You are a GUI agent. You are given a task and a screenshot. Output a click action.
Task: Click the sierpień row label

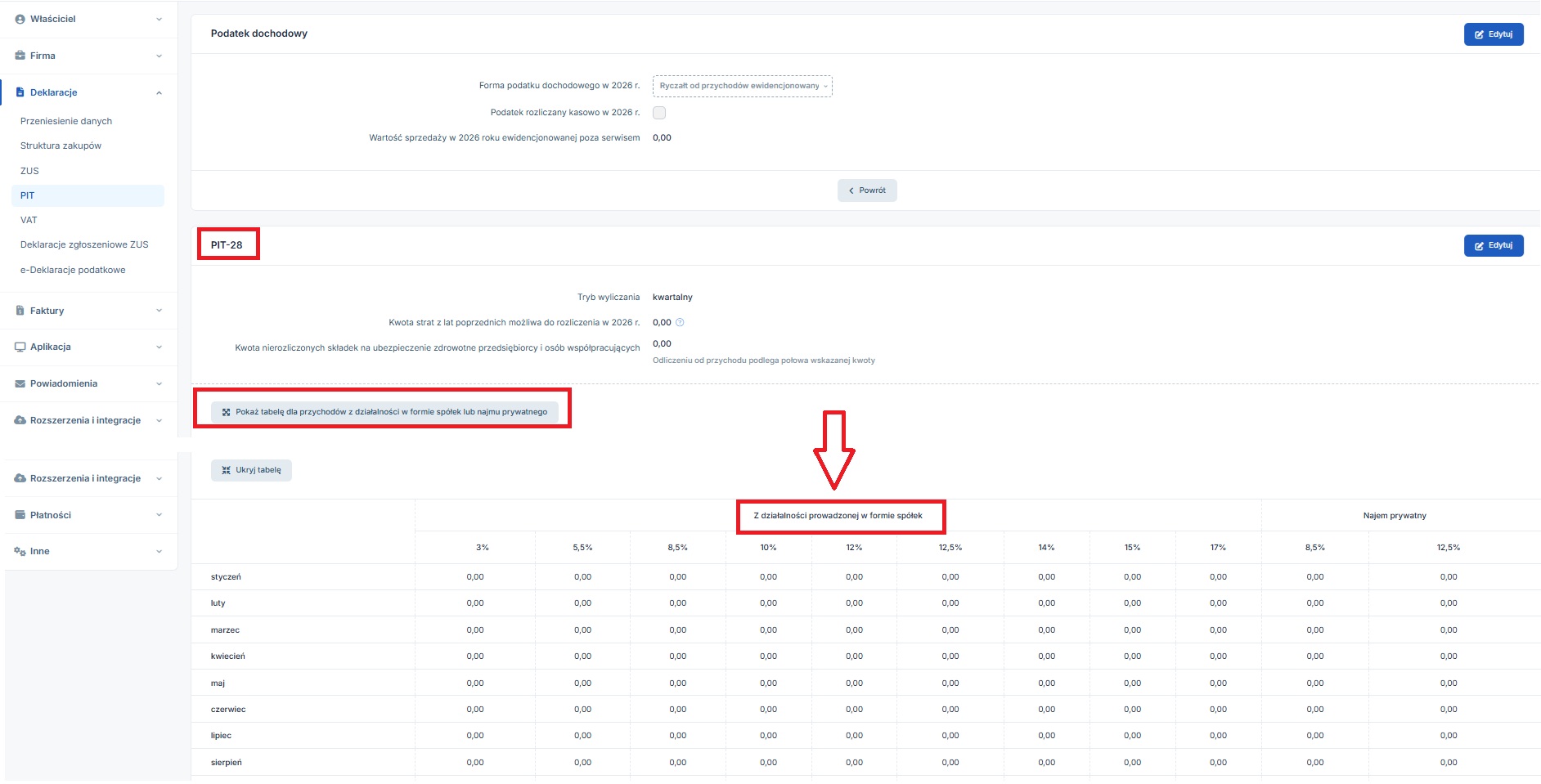pos(227,762)
